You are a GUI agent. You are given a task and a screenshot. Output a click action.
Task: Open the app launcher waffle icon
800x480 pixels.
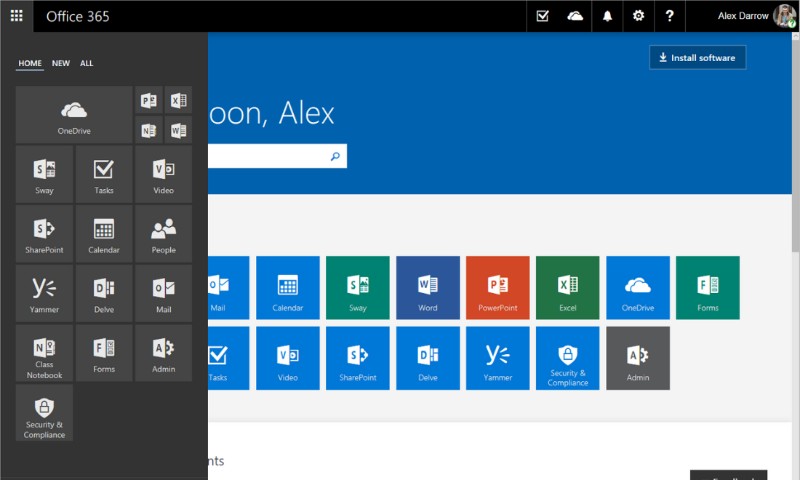tap(16, 16)
